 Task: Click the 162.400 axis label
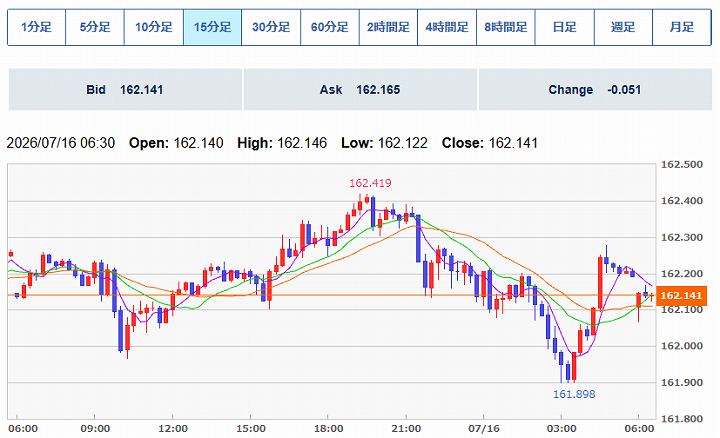tap(681, 201)
